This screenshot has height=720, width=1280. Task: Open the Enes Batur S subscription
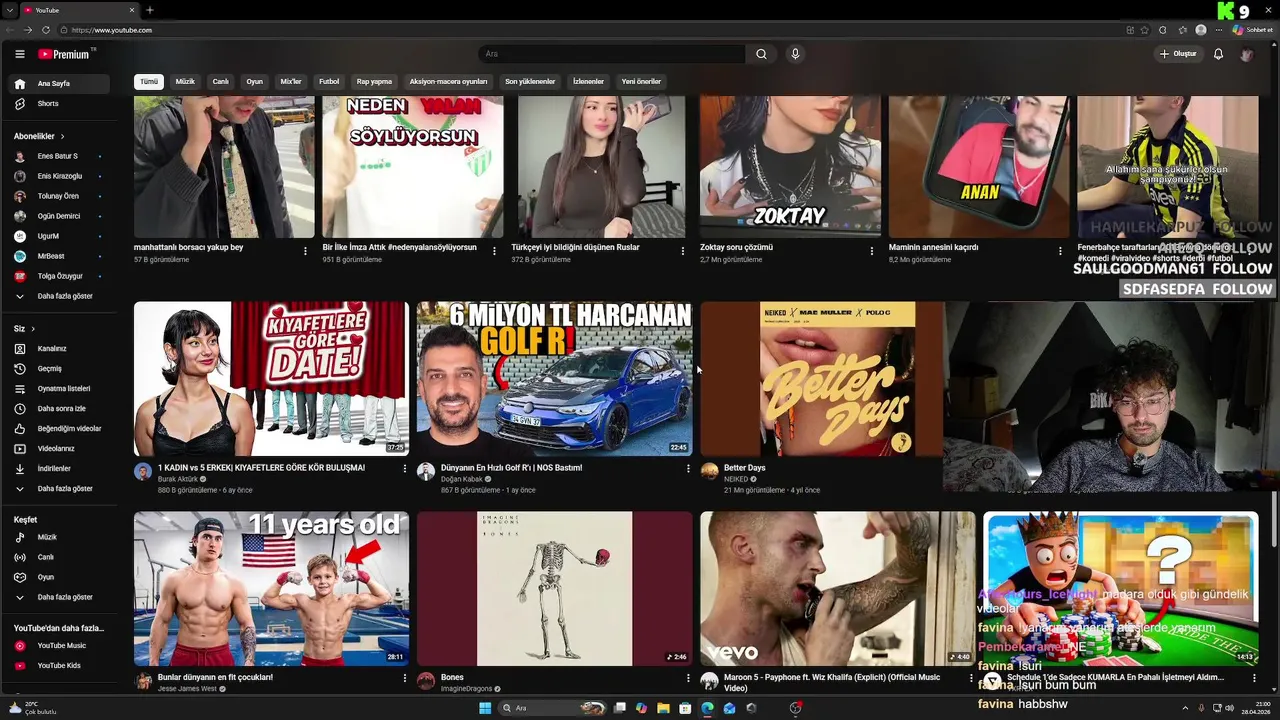click(x=60, y=156)
